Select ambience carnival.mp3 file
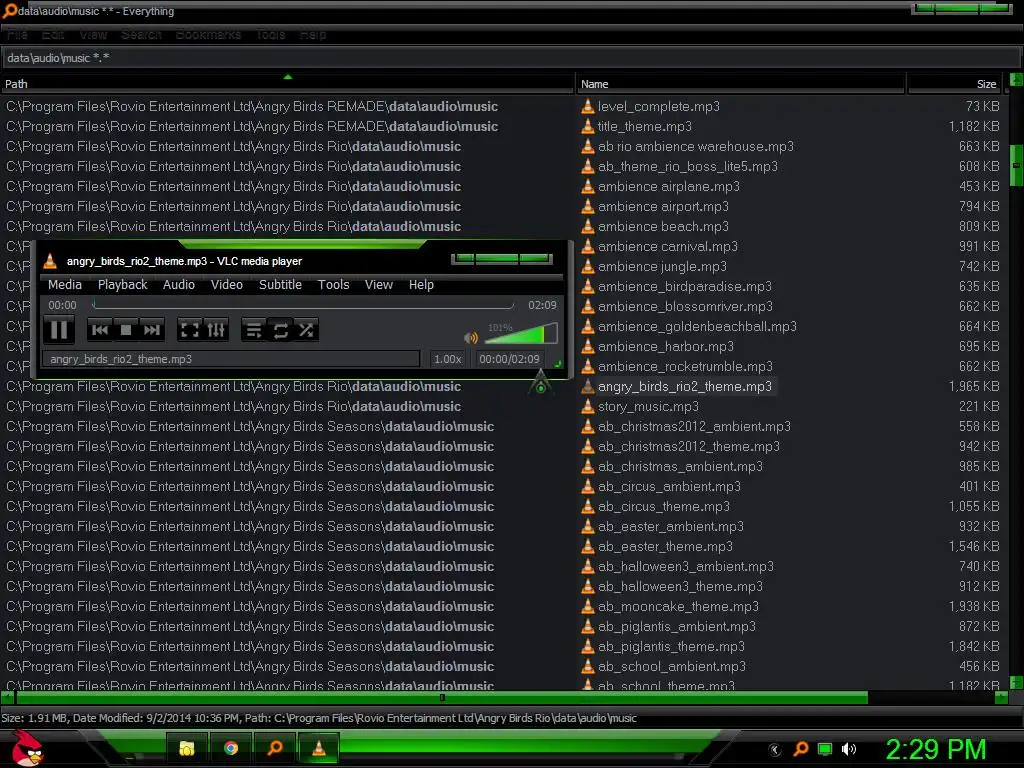The height and width of the screenshot is (768, 1024). pos(667,246)
